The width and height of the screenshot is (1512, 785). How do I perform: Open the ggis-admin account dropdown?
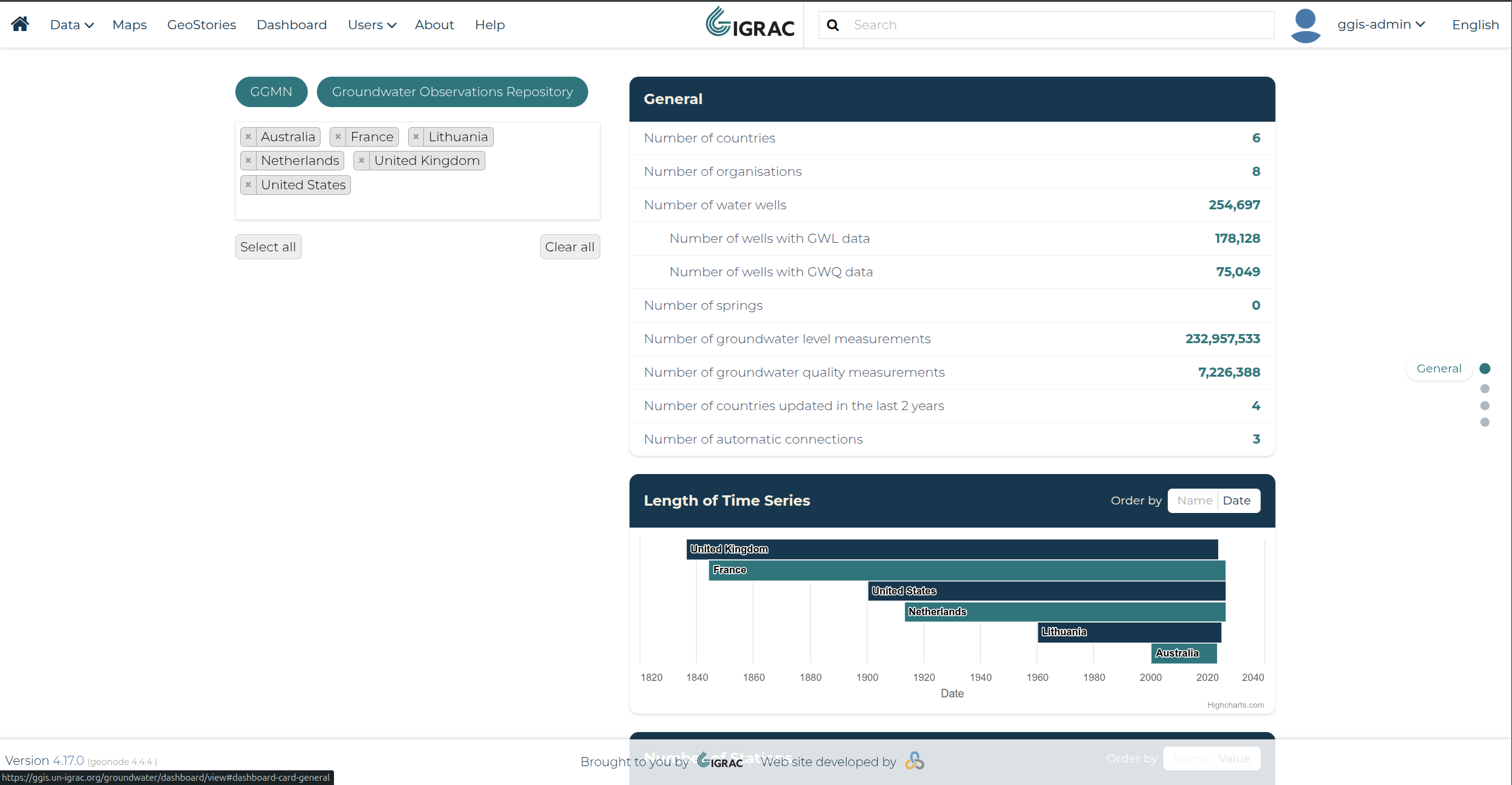coord(1381,24)
